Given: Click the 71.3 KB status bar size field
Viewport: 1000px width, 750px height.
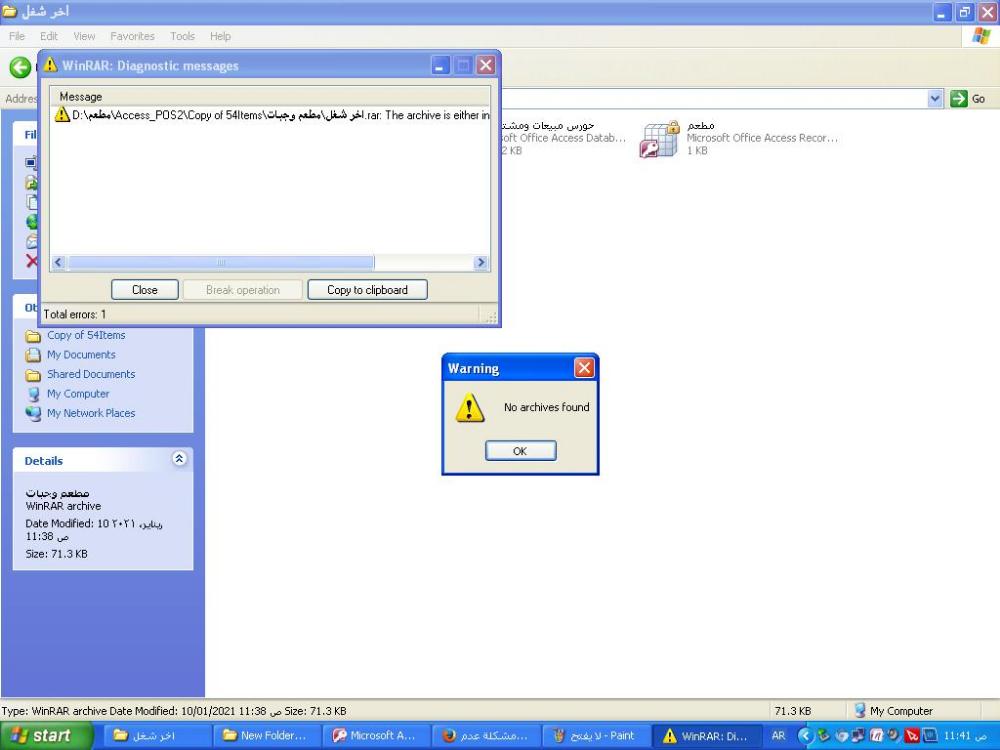Looking at the screenshot, I should coord(793,710).
